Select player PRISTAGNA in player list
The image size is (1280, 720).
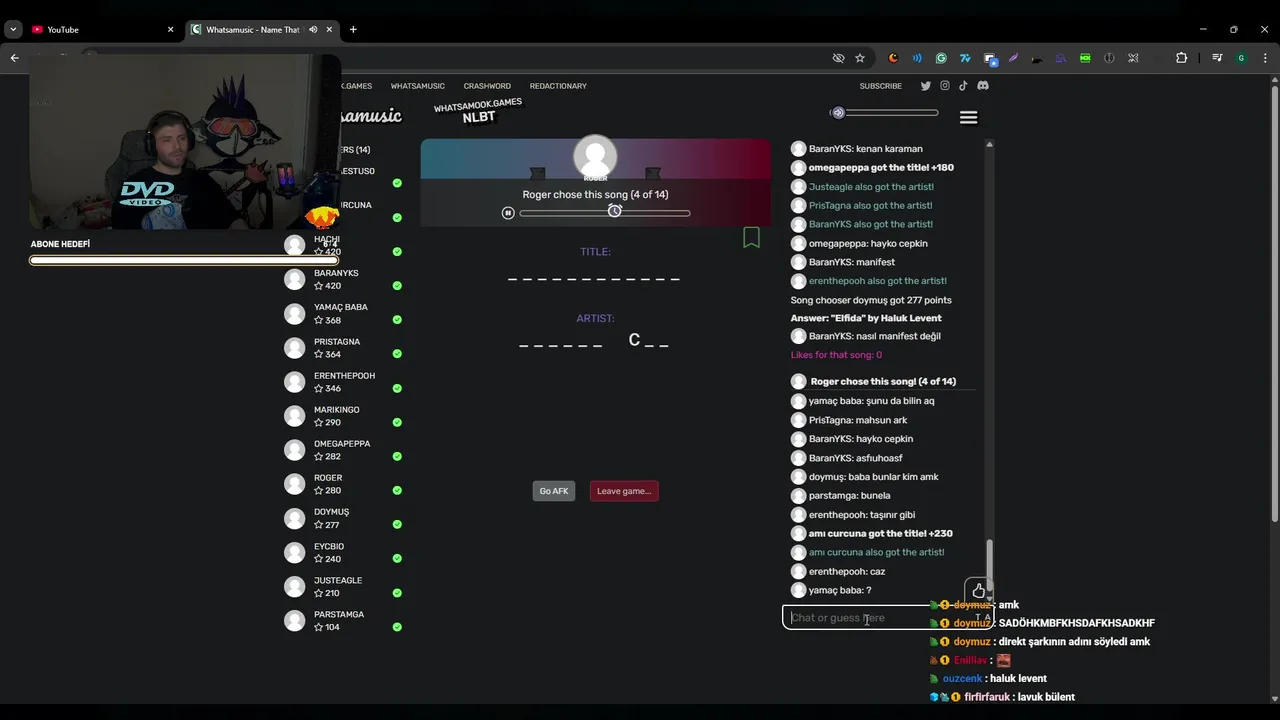pos(342,348)
